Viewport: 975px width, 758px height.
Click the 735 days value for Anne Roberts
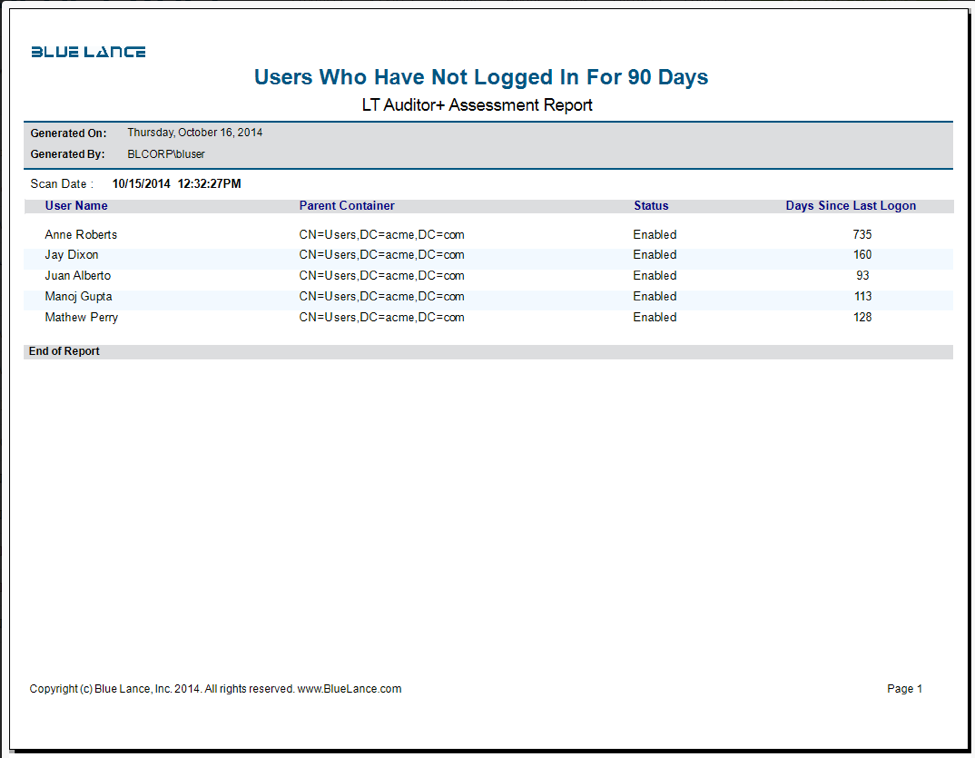pos(862,234)
